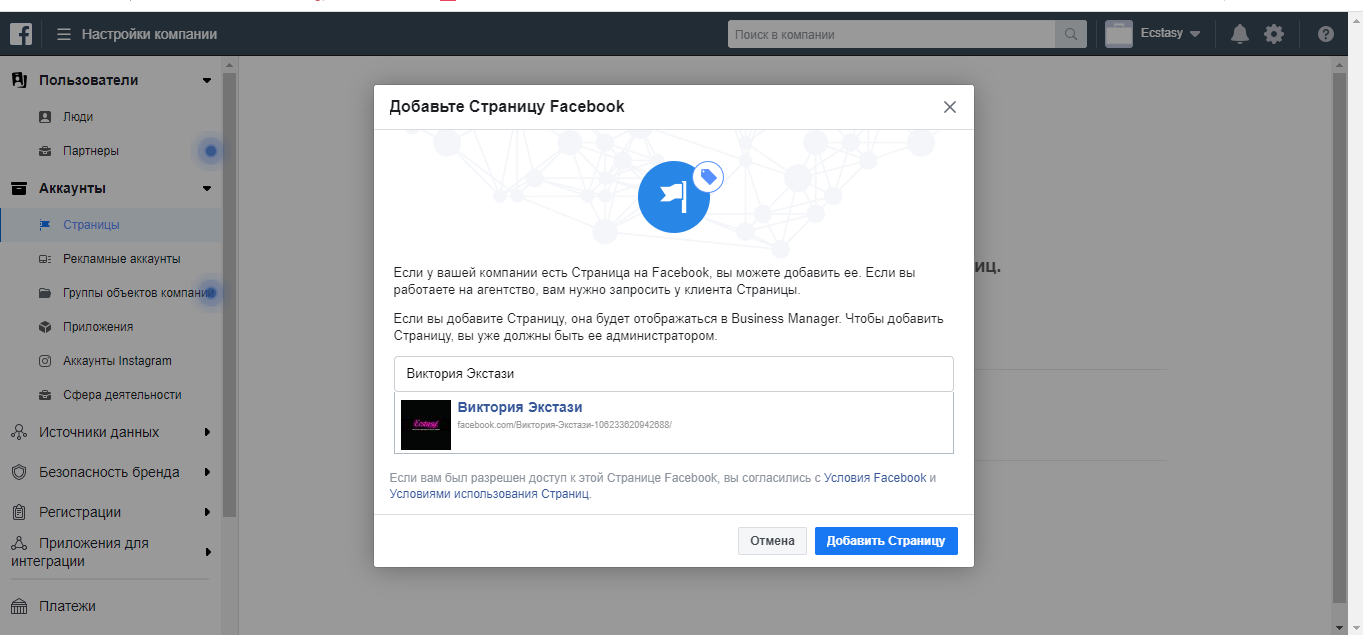Image resolution: width=1363 pixels, height=635 pixels.
Task: Open the help question mark icon
Action: coord(1326,34)
